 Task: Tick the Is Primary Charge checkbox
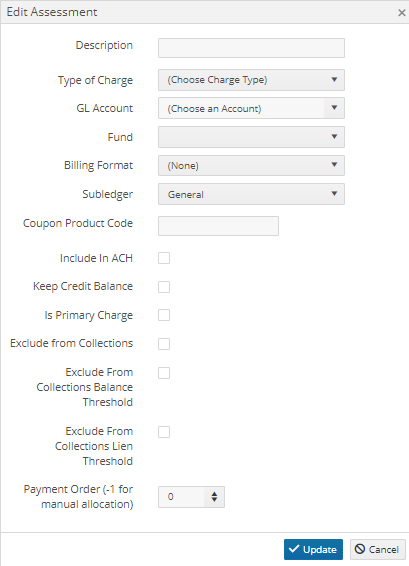tap(164, 315)
